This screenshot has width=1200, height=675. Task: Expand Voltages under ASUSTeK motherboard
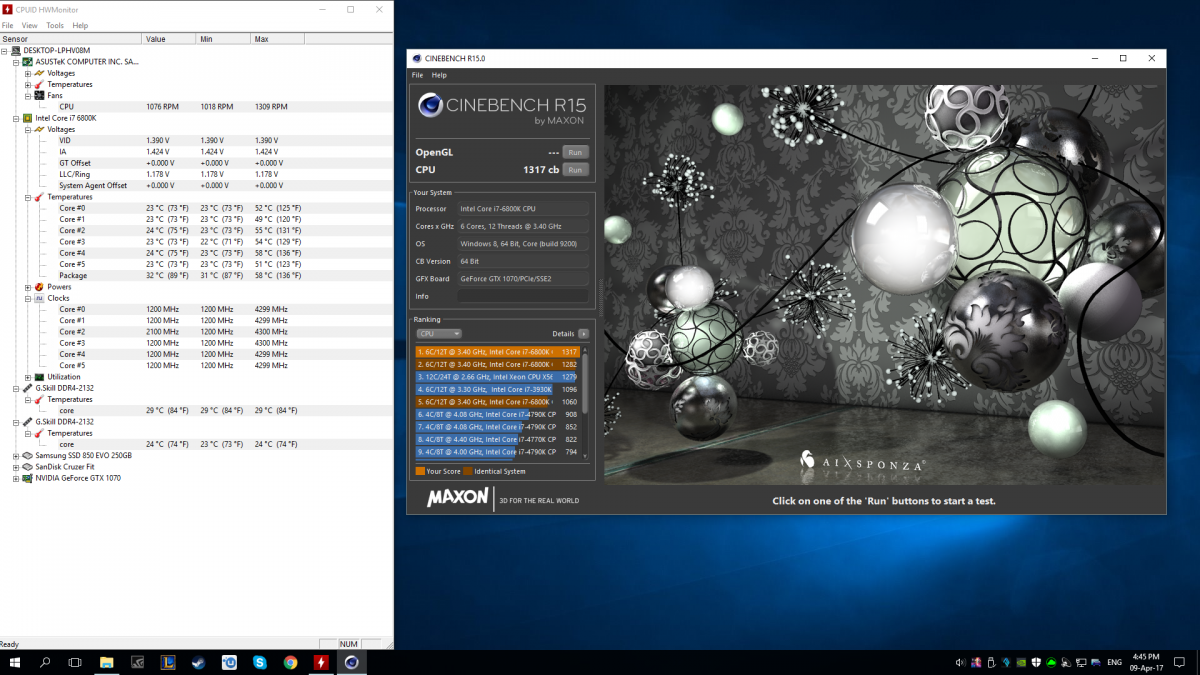pyautogui.click(x=27, y=73)
